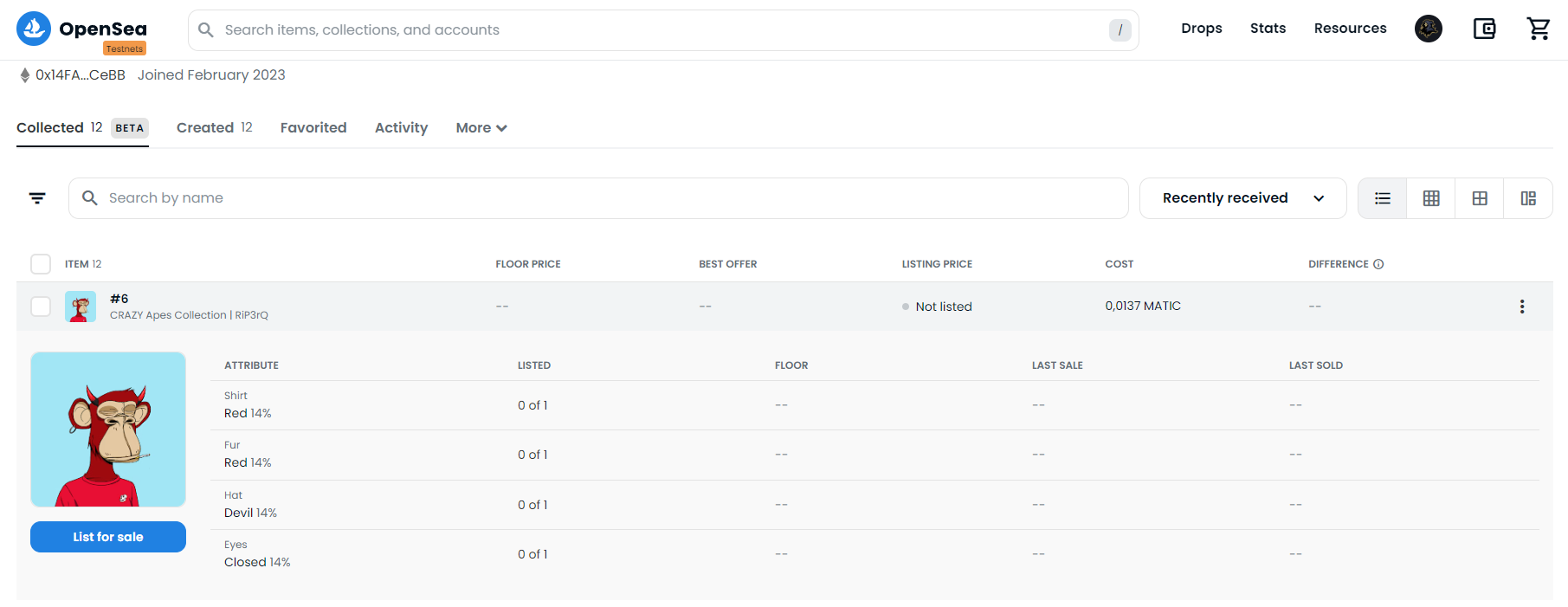Viewport: 1568px width, 607px height.
Task: Click the 0,0137 MATIC cost value
Action: 1143,306
